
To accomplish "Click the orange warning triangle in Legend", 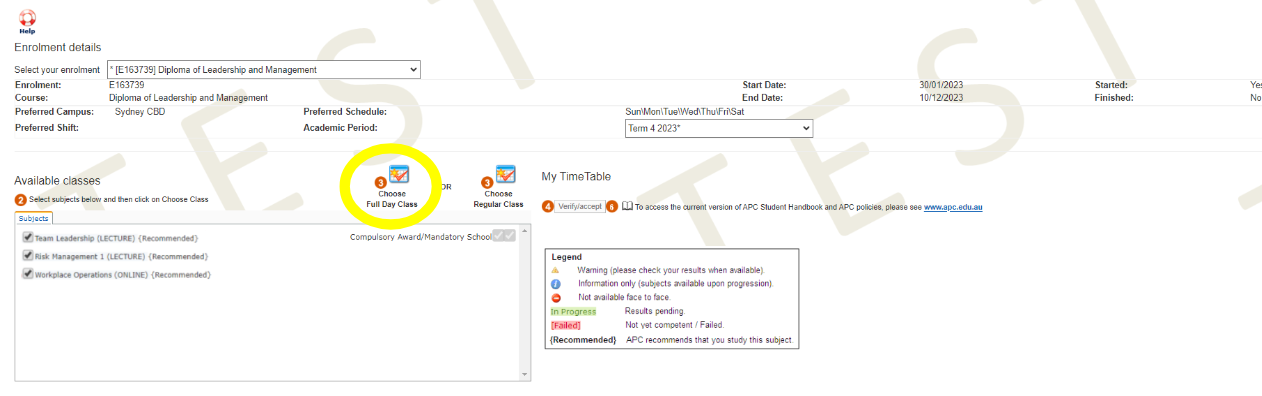I will 556,271.
